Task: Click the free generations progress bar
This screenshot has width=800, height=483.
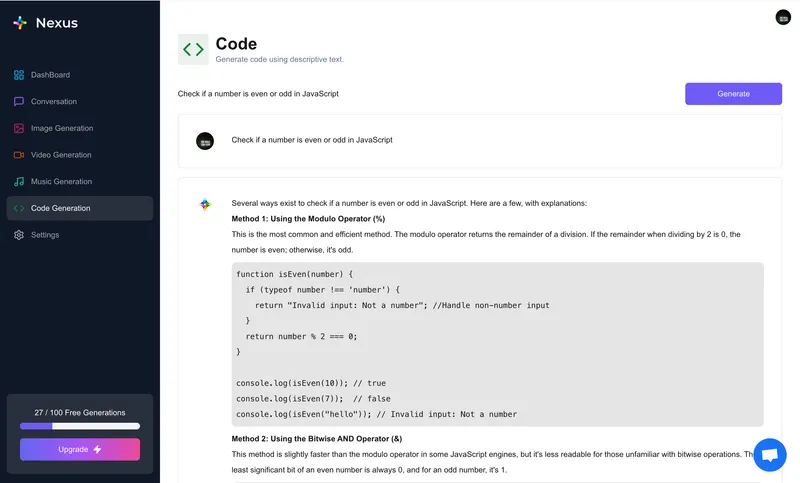Action: [x=80, y=426]
